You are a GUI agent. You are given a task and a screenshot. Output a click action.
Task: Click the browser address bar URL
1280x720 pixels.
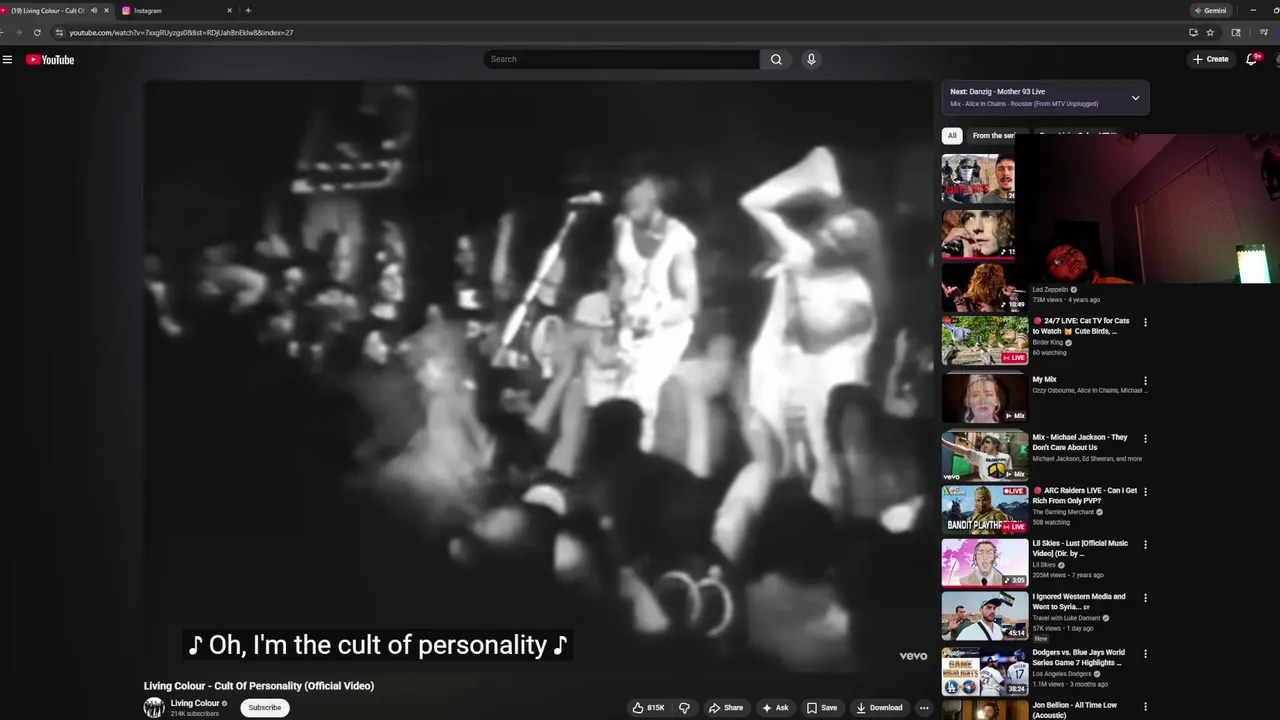coord(181,32)
